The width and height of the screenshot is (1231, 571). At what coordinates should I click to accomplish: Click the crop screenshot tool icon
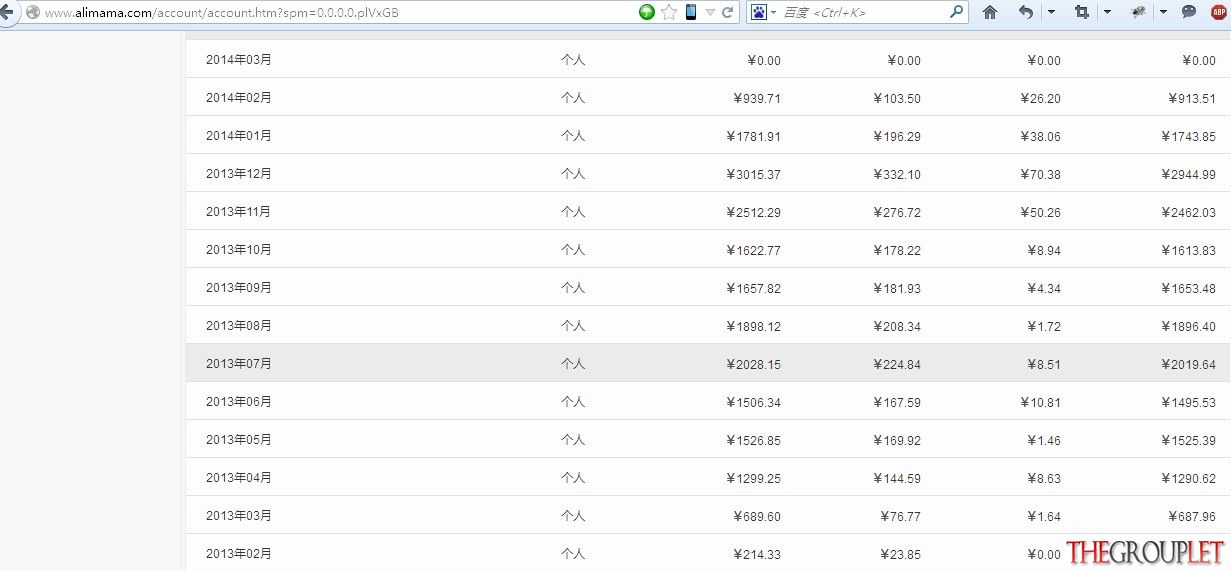pyautogui.click(x=1082, y=12)
